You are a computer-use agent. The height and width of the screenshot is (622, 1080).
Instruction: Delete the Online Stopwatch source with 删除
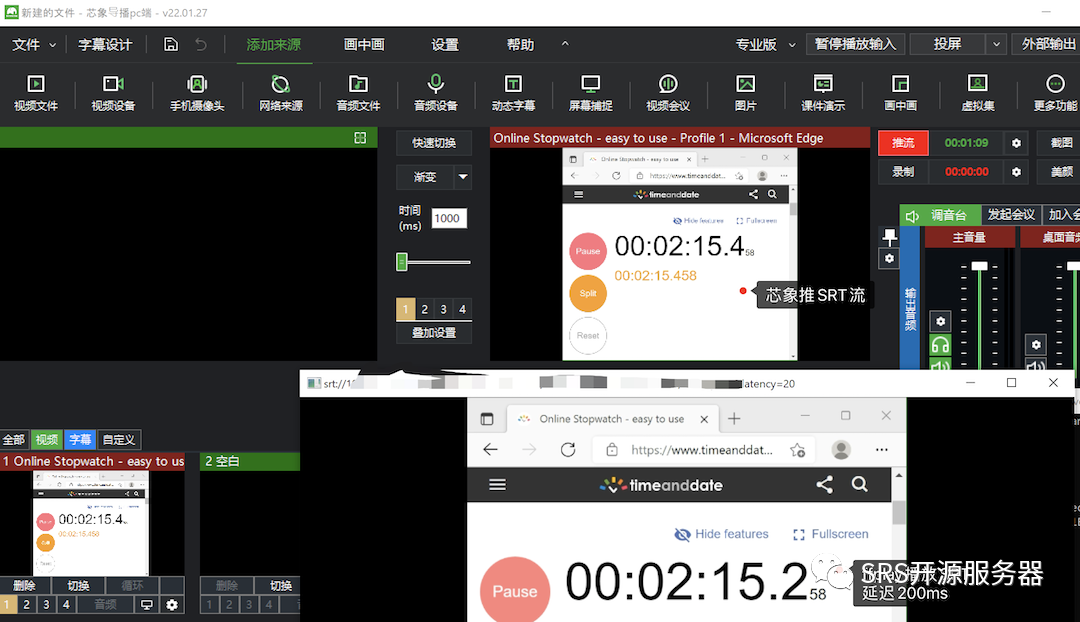[24, 586]
